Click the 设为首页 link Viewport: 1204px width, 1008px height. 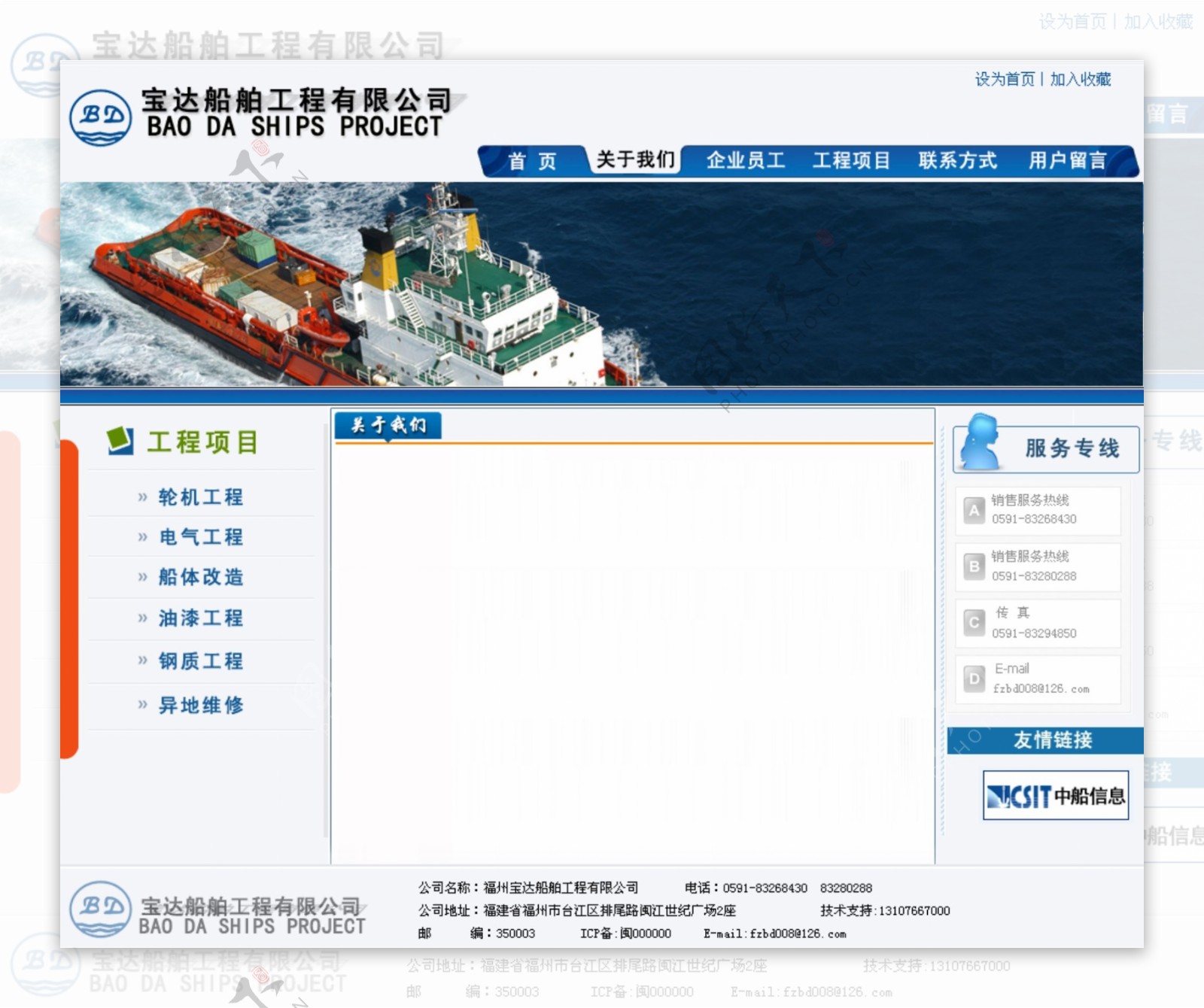point(1005,79)
